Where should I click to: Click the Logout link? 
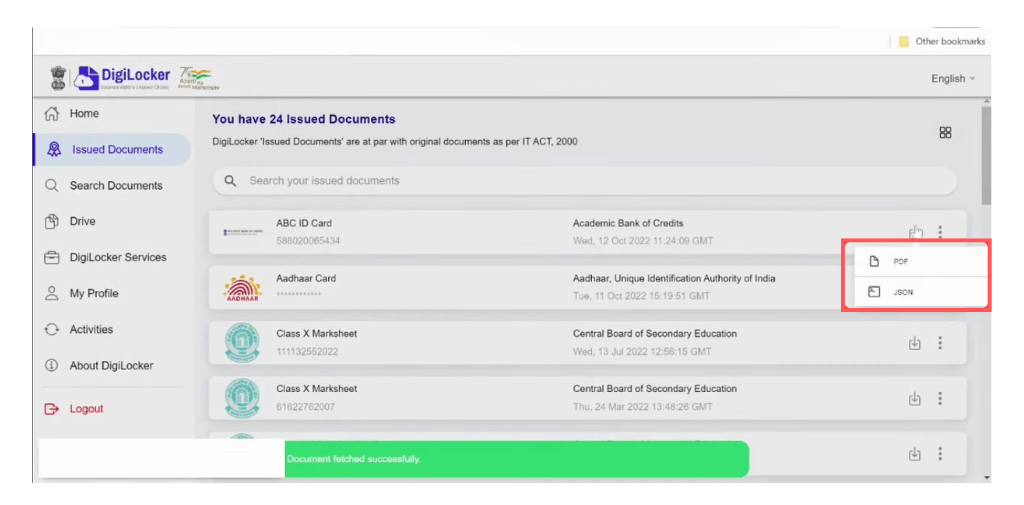pos(86,409)
